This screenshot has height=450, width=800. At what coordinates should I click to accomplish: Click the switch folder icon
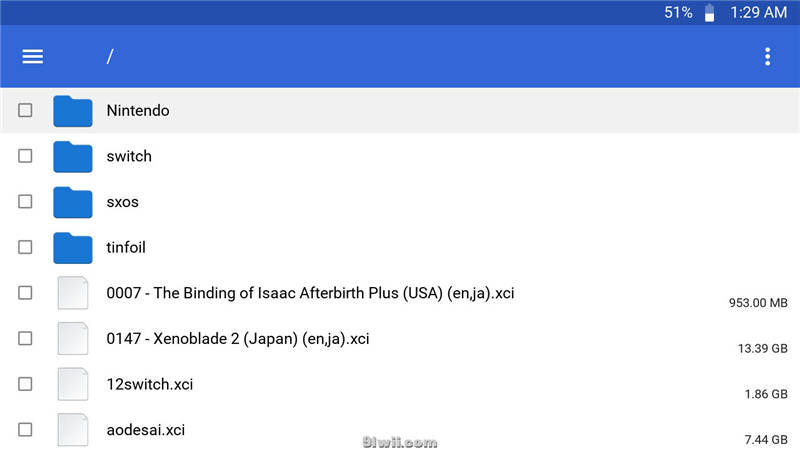(73, 157)
